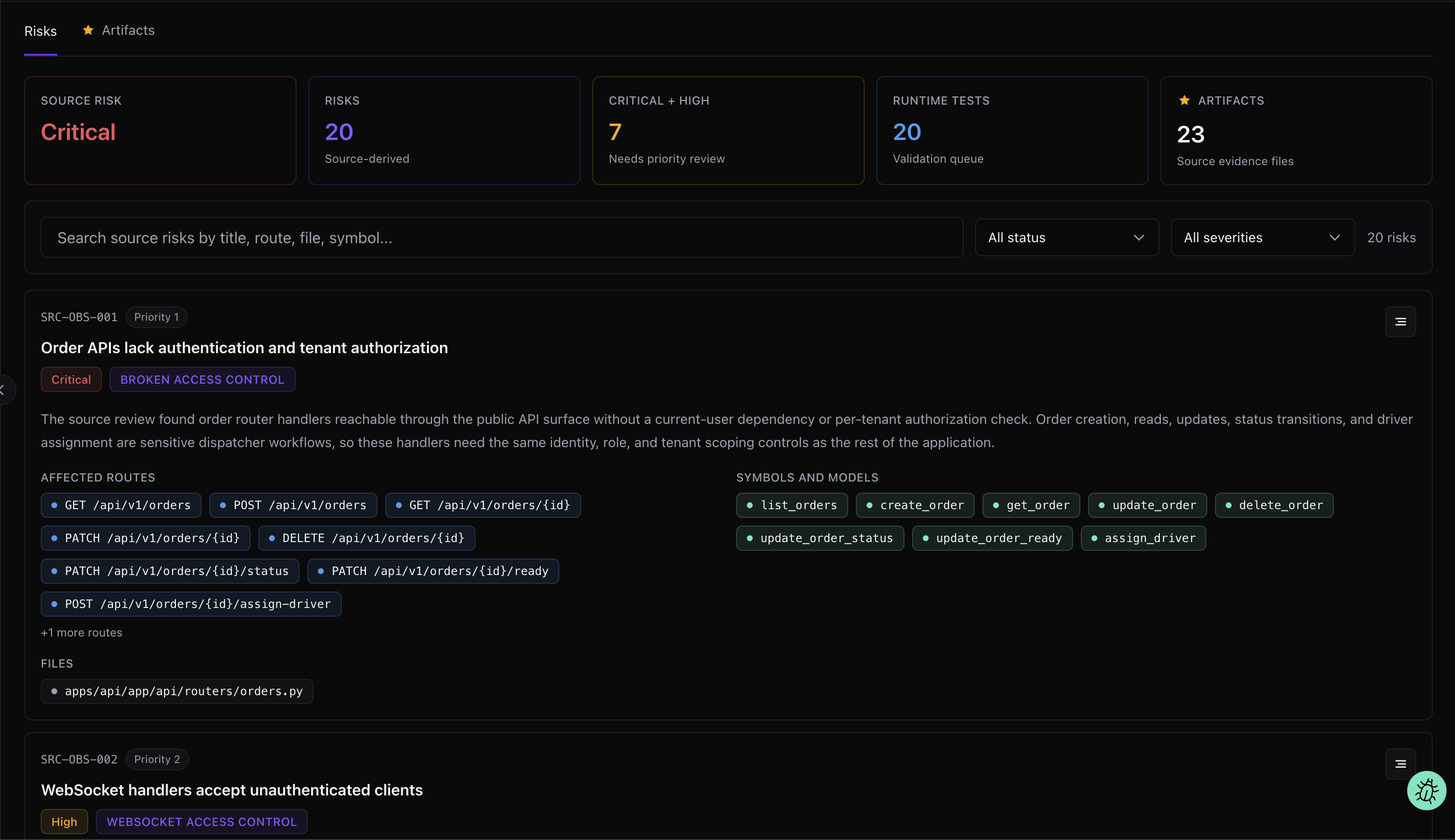The height and width of the screenshot is (840, 1455).
Task: Click the update_order symbol chip
Action: 1147,505
